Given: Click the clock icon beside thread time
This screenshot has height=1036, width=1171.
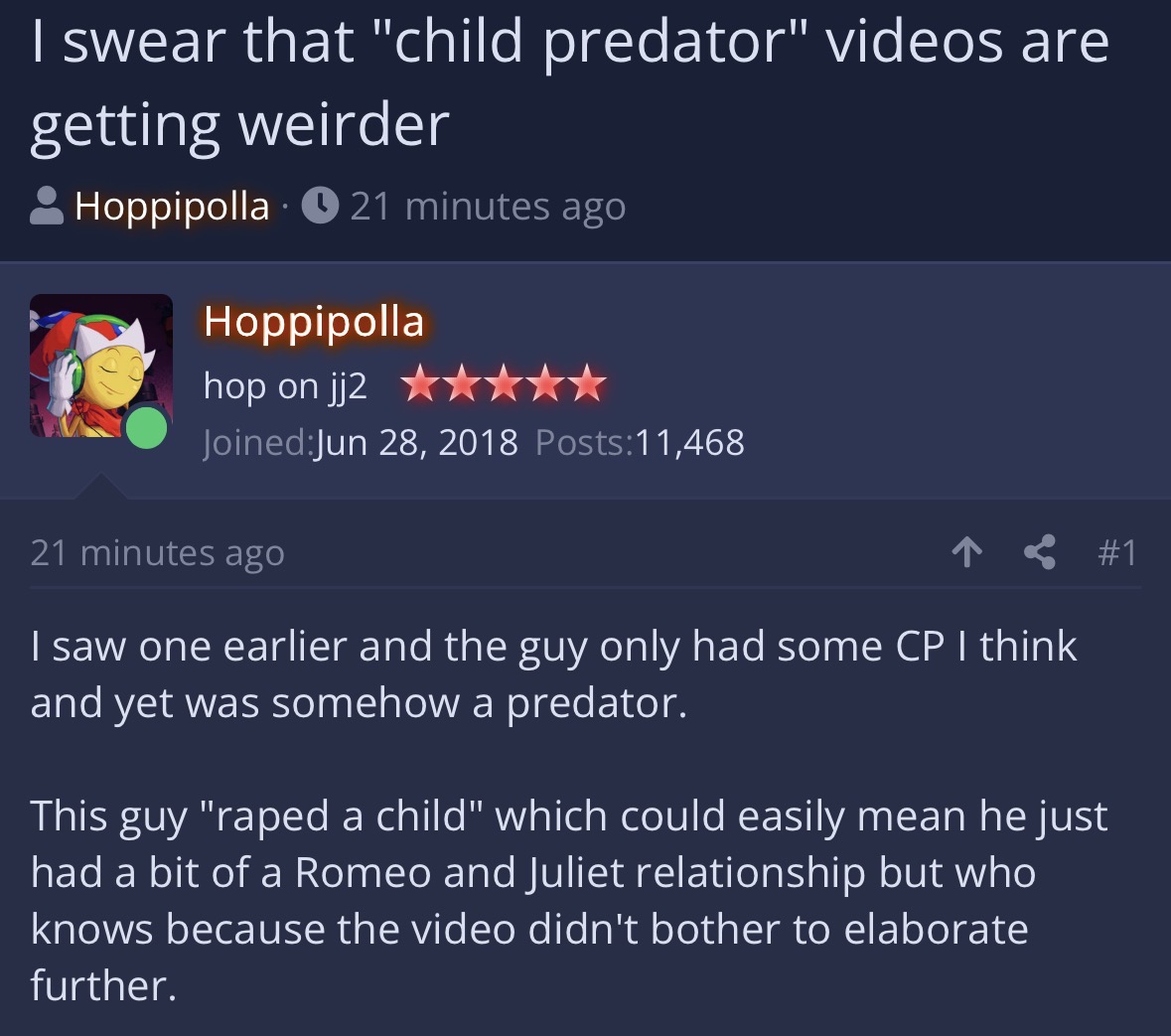Looking at the screenshot, I should [321, 206].
